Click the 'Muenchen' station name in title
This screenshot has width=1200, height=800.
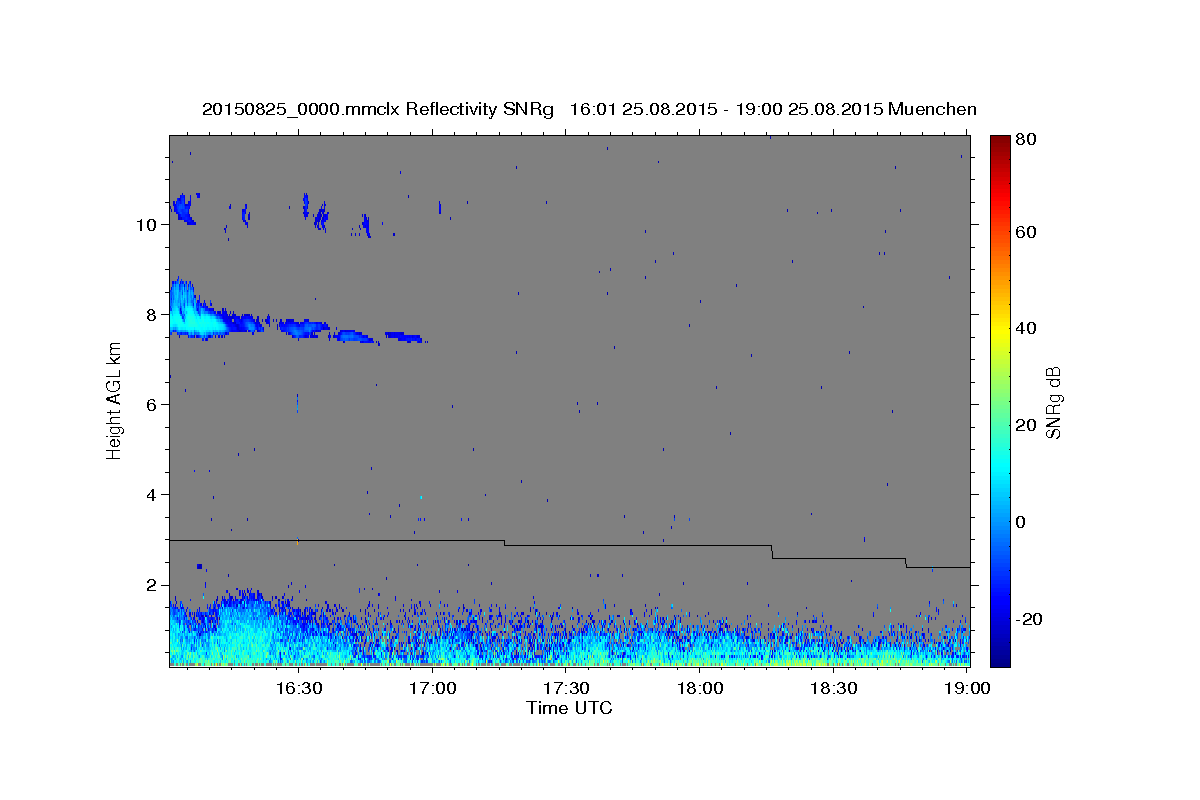[x=932, y=109]
